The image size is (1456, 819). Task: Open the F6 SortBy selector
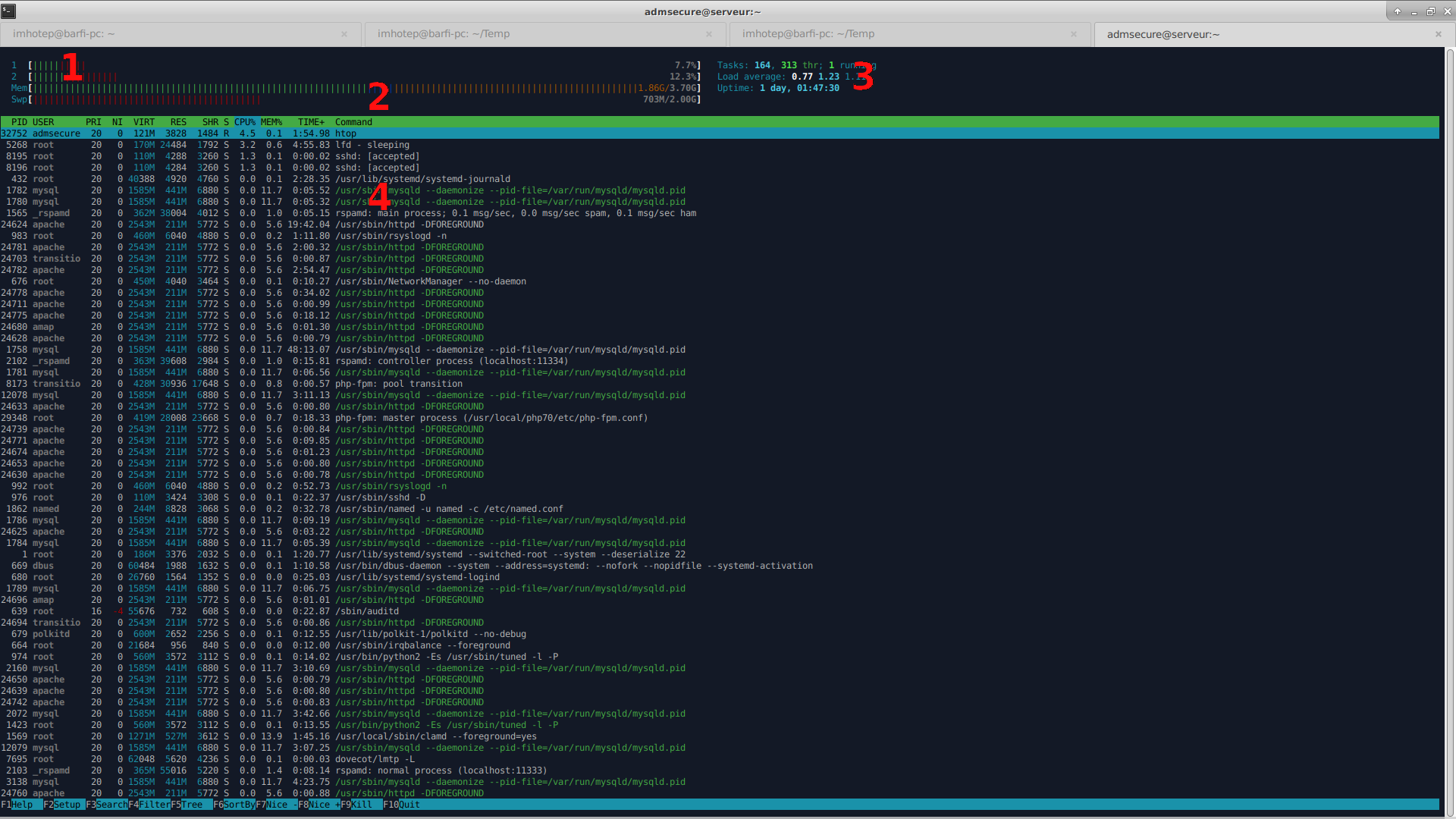pos(238,805)
